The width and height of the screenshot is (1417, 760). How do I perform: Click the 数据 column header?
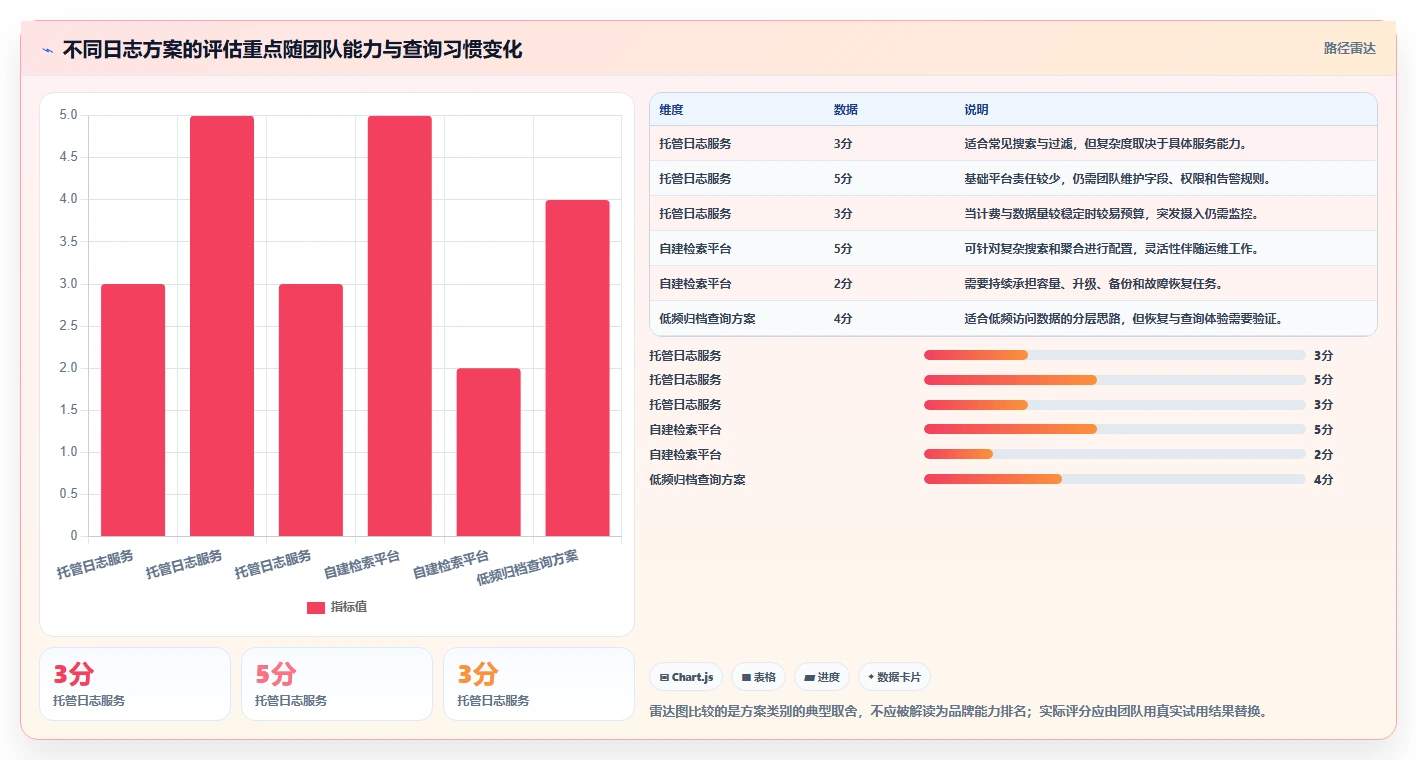[x=845, y=109]
